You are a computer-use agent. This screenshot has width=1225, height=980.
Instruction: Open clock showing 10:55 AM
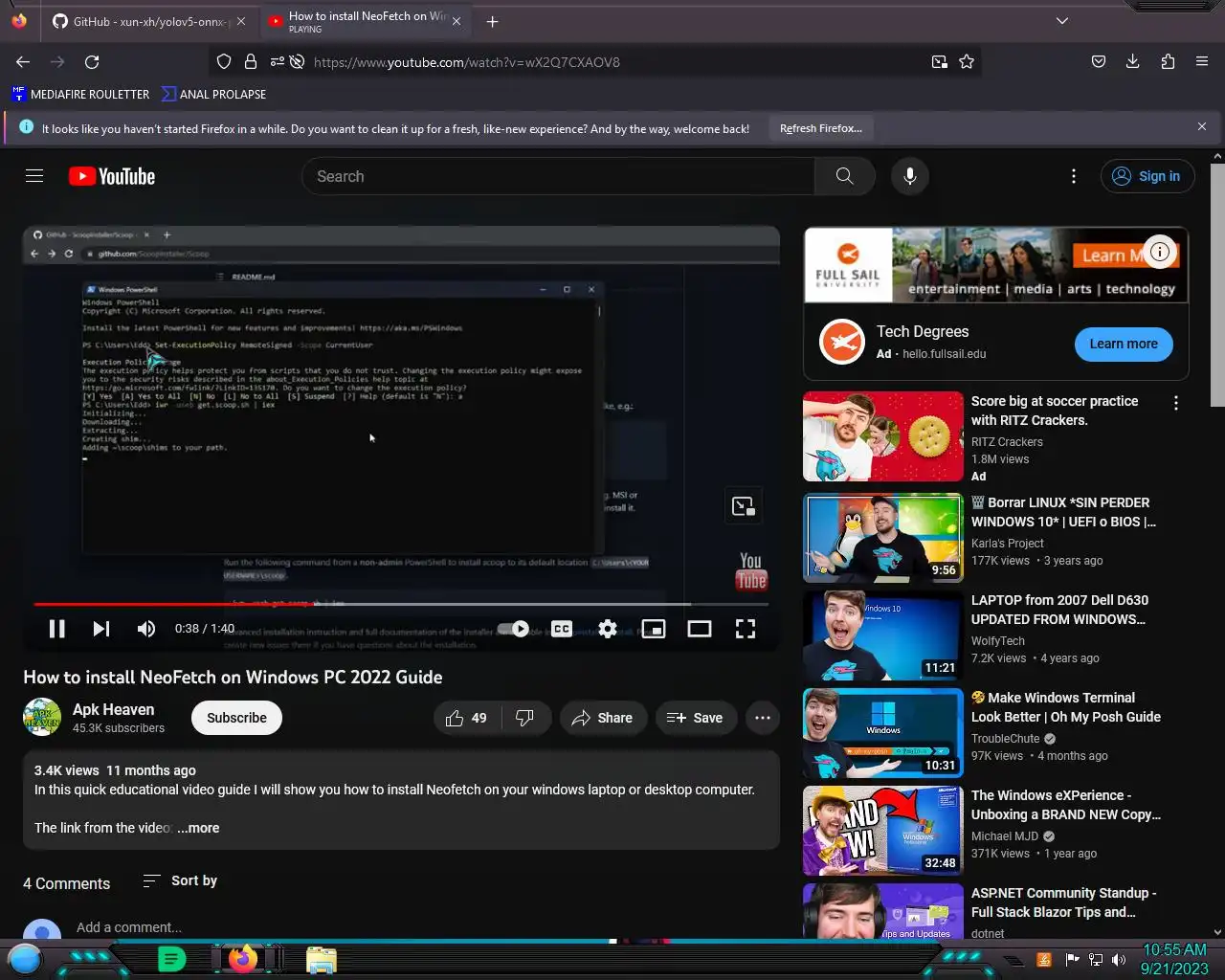click(x=1175, y=959)
